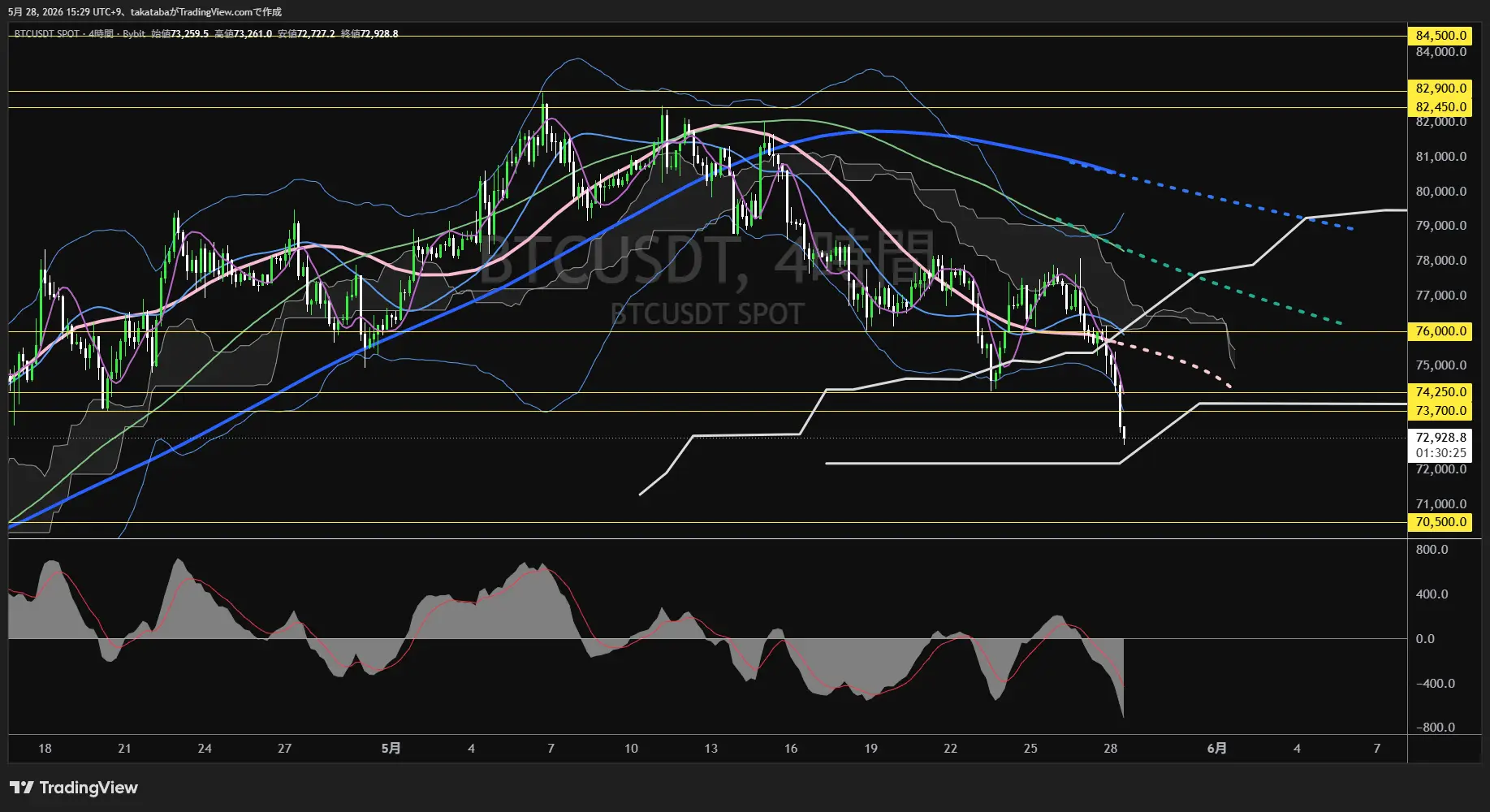The height and width of the screenshot is (812, 1490).
Task: Click the 81,000.0 price axis label
Action: point(1441,157)
